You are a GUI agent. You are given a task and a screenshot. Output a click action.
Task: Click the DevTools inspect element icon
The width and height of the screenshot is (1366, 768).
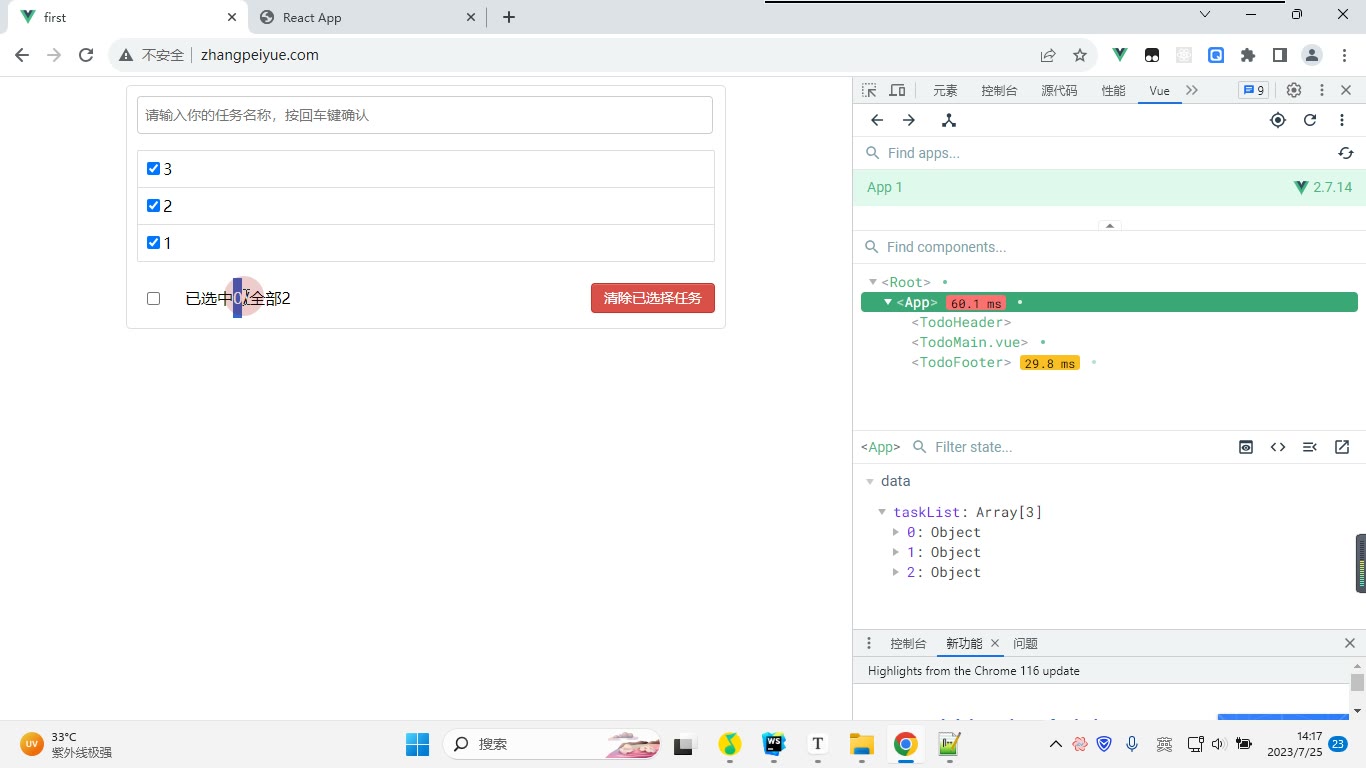869,90
